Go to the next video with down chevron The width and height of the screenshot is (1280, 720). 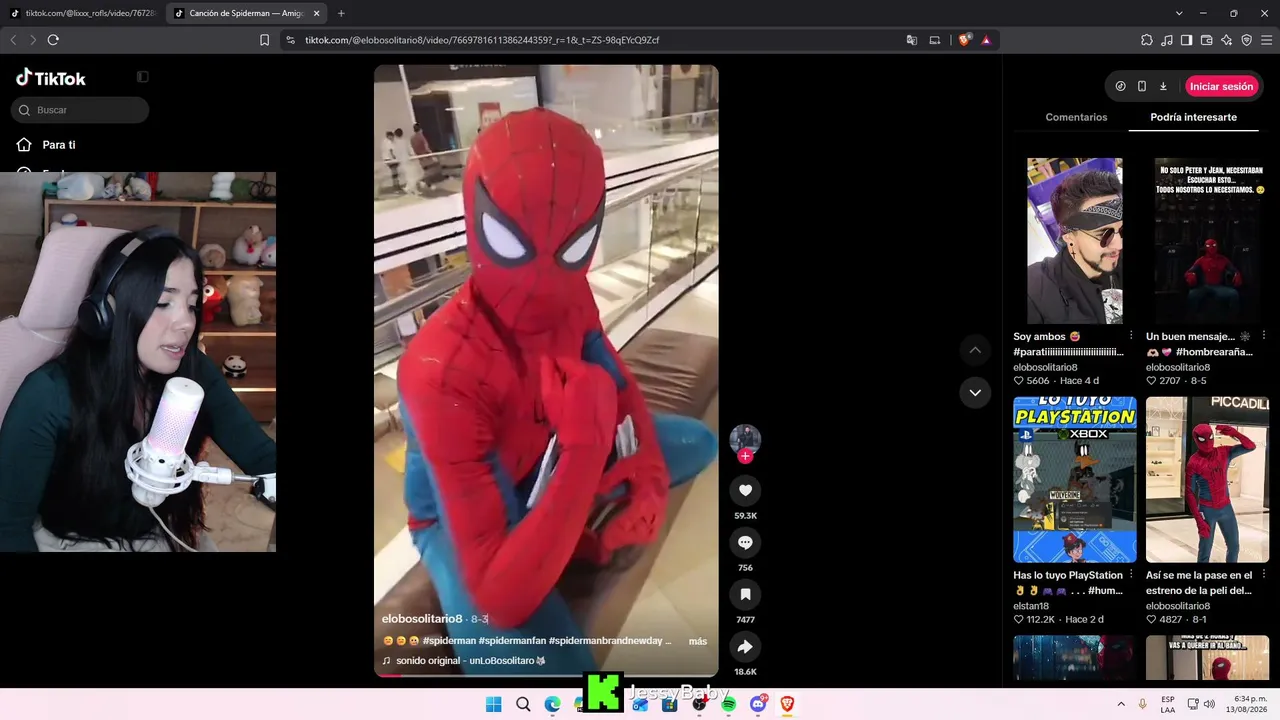click(x=975, y=392)
